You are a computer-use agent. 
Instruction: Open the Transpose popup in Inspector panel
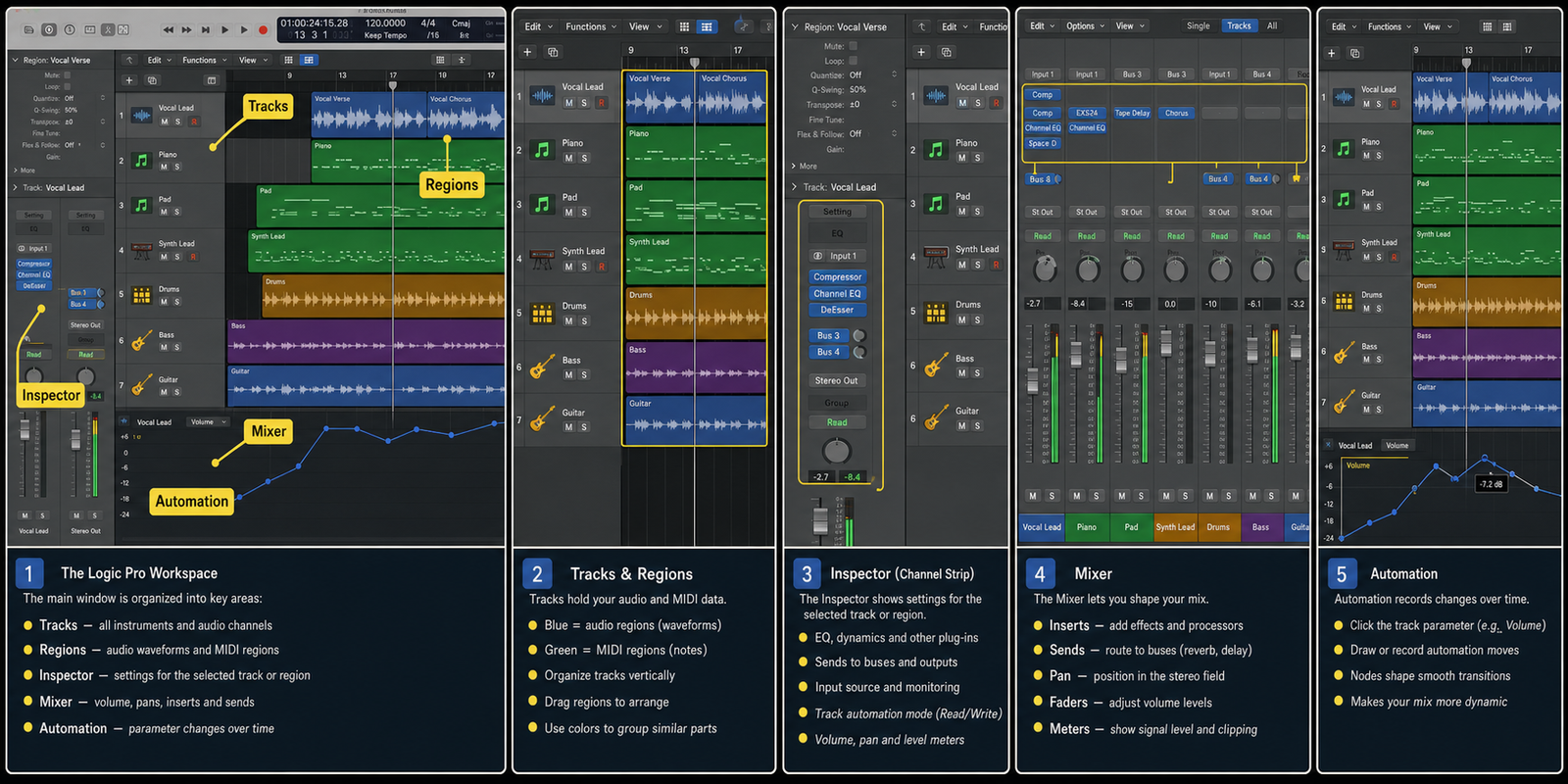pos(894,104)
